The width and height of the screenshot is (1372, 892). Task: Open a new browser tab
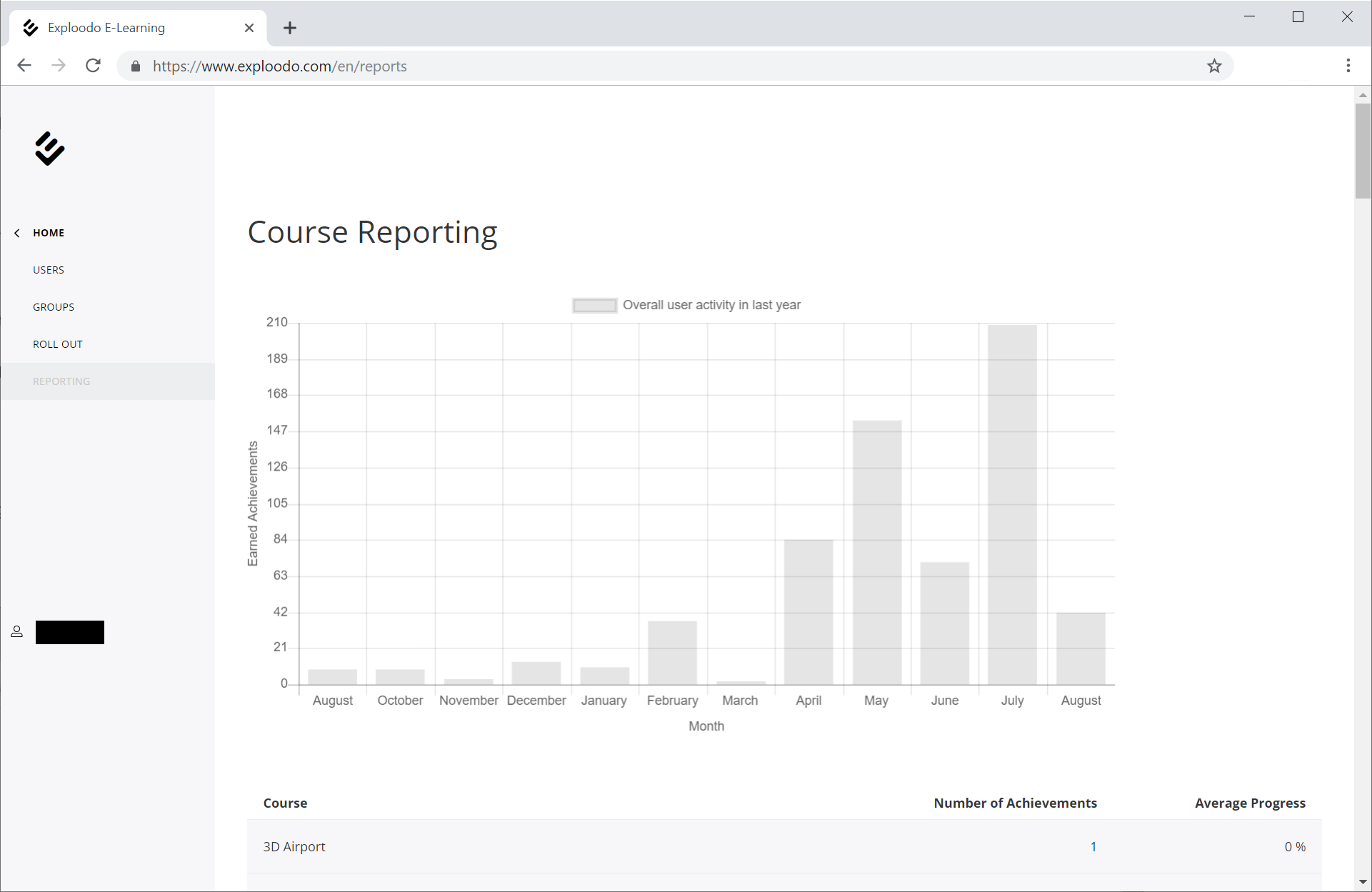click(x=289, y=28)
